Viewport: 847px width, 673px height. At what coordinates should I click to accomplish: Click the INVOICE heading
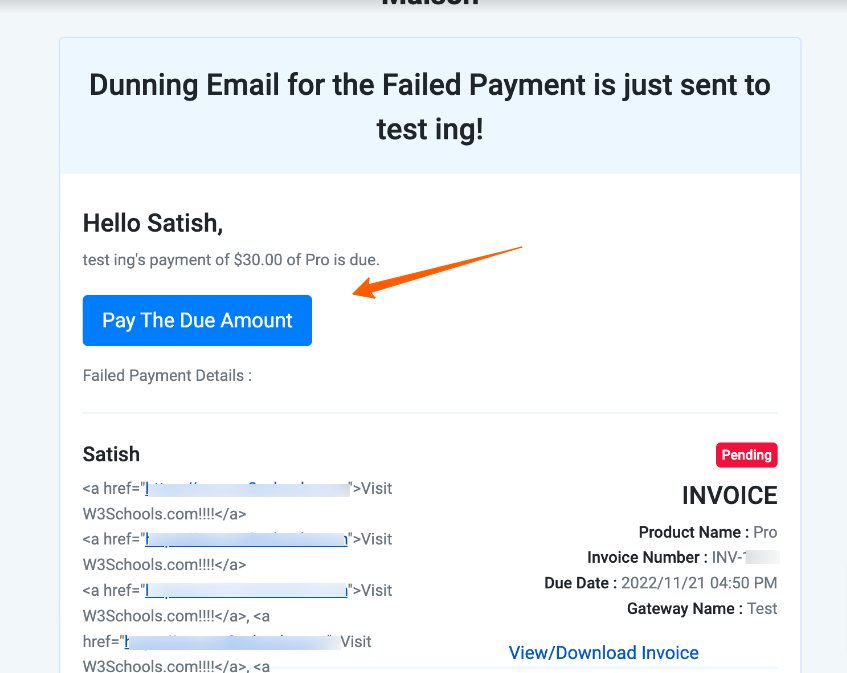point(730,495)
